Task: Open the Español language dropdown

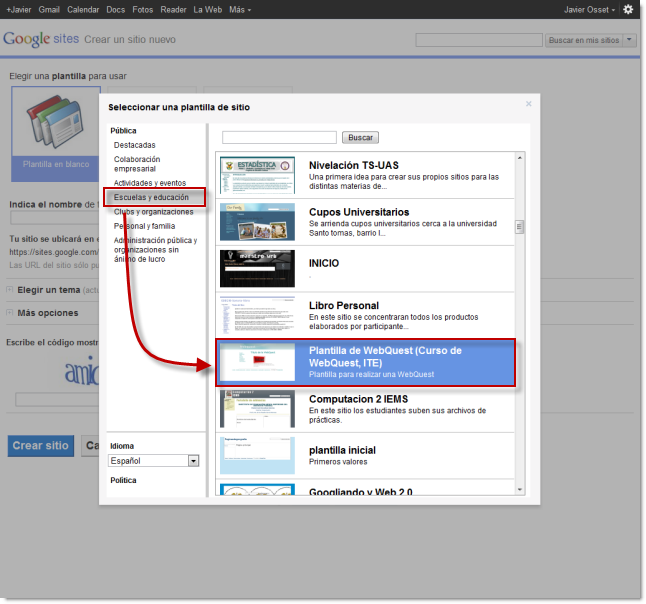Action: [154, 461]
